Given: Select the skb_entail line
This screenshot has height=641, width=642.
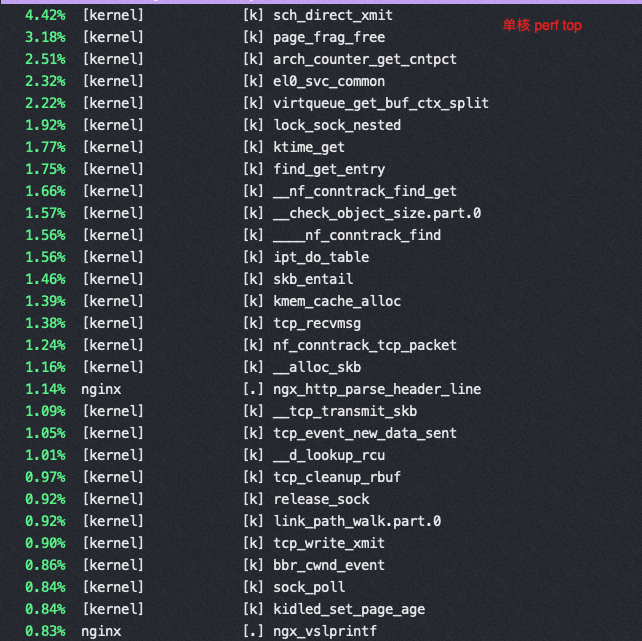Looking at the screenshot, I should [321, 280].
